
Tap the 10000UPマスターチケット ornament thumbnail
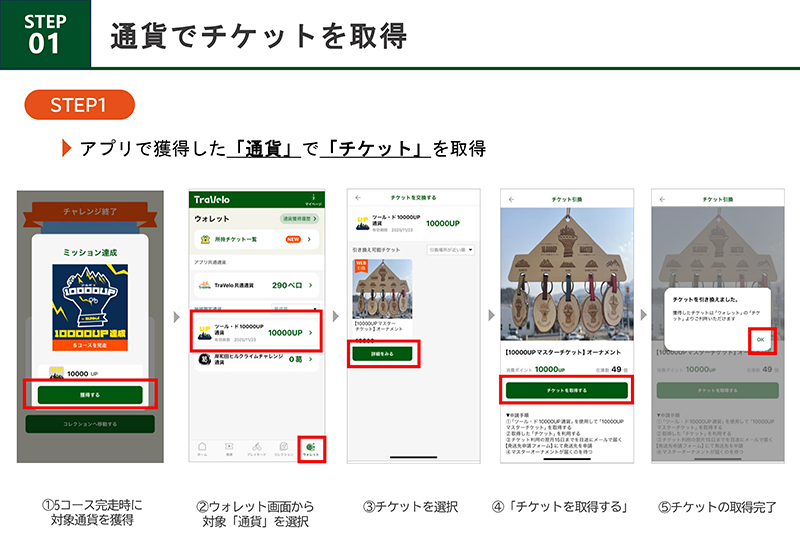tap(383, 288)
